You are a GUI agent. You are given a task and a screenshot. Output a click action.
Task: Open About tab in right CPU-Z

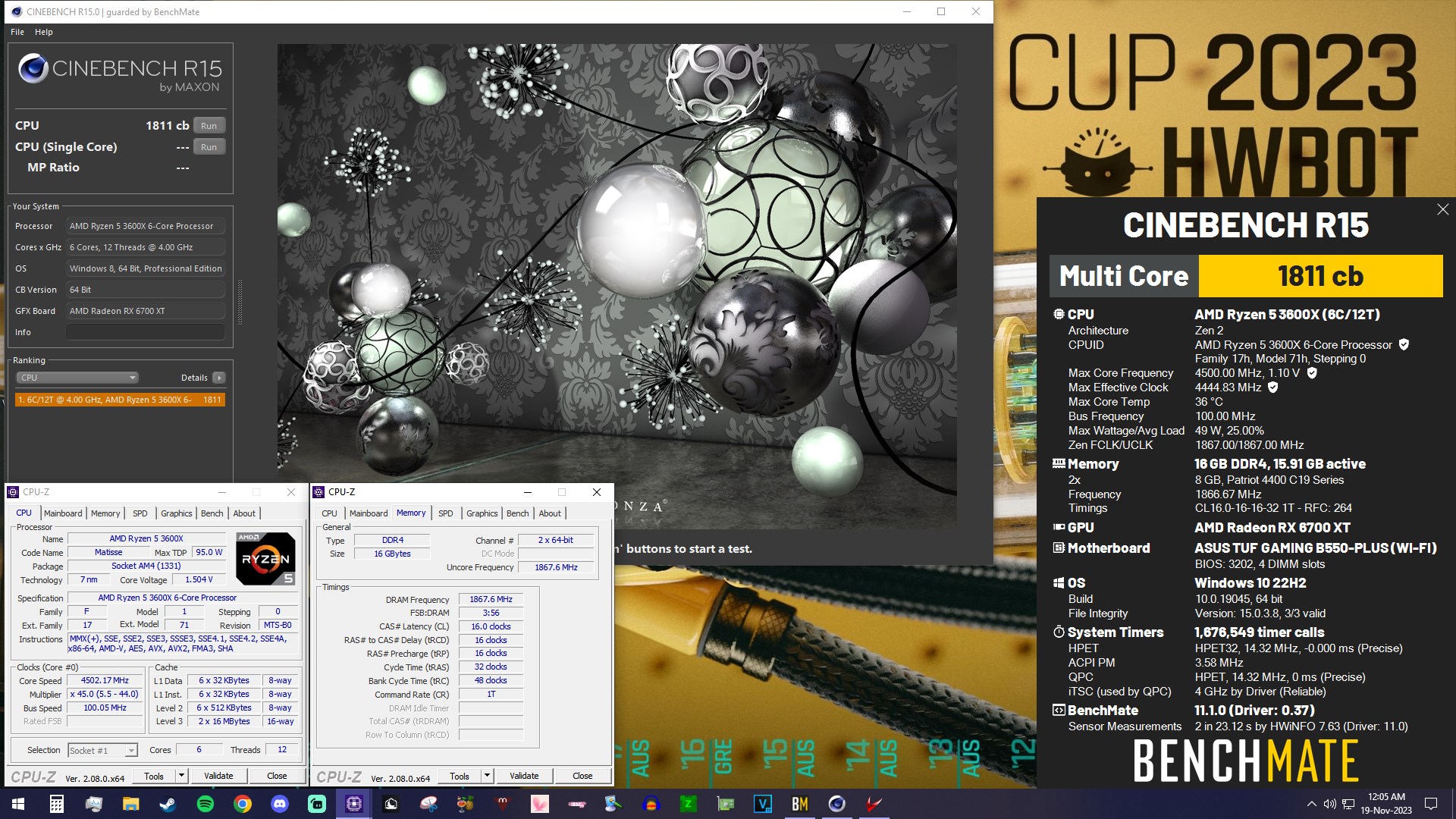550,513
